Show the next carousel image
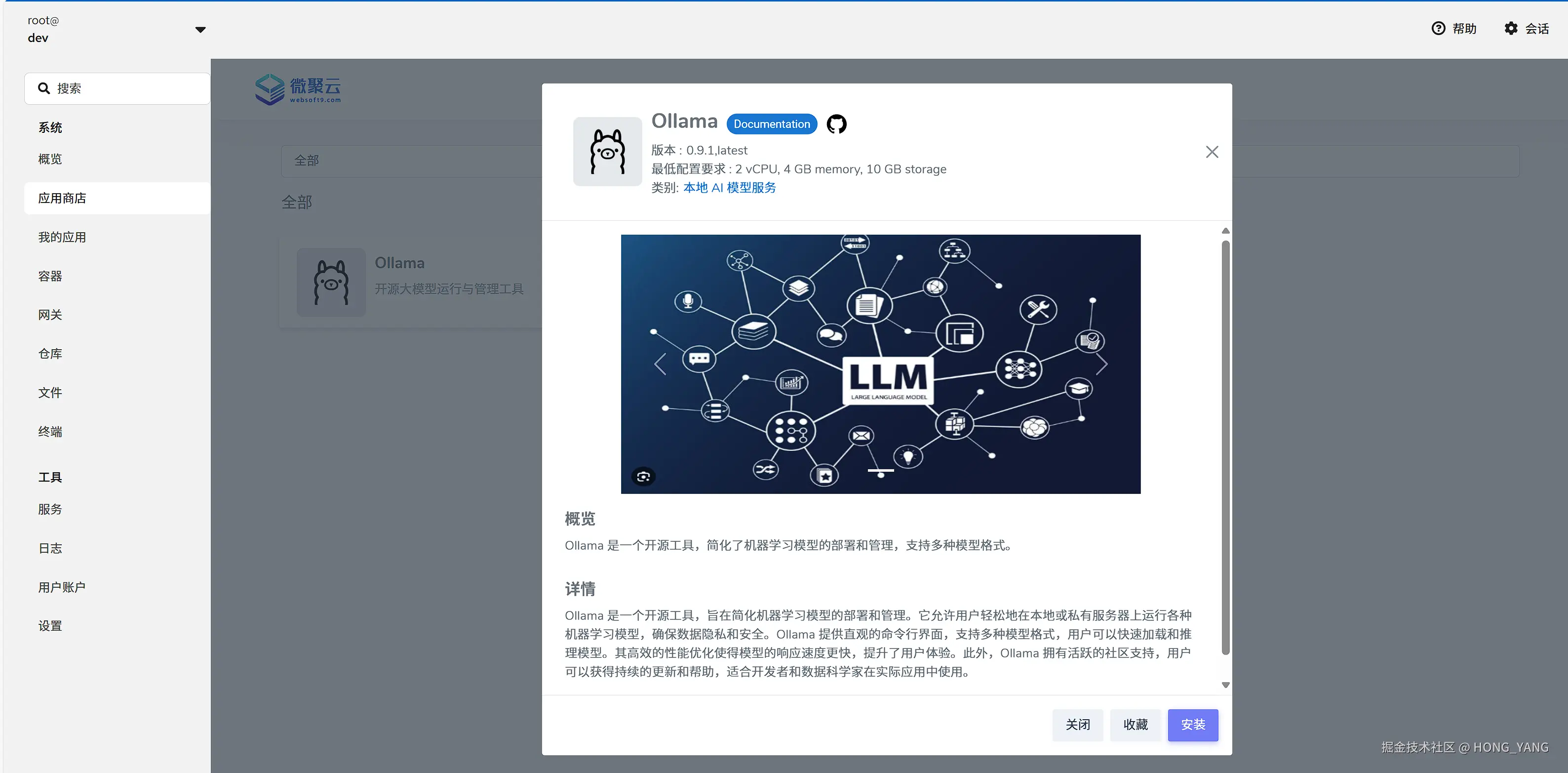Viewport: 1568px width, 773px height. click(x=1101, y=364)
